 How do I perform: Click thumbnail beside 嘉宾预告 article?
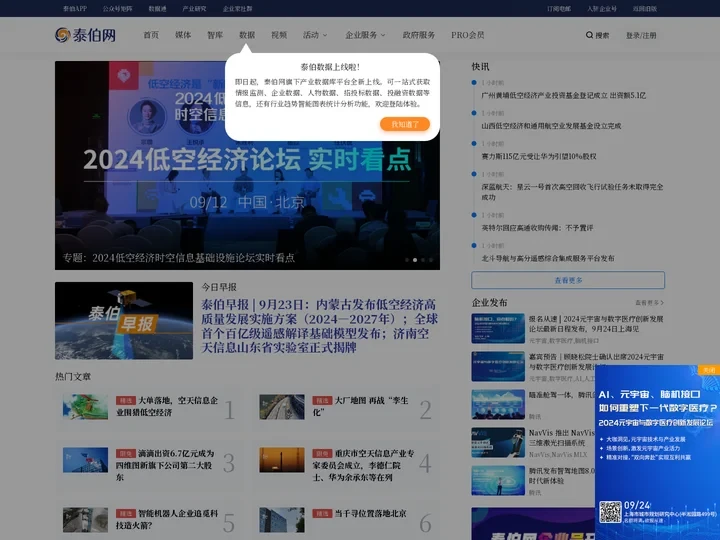coord(498,366)
